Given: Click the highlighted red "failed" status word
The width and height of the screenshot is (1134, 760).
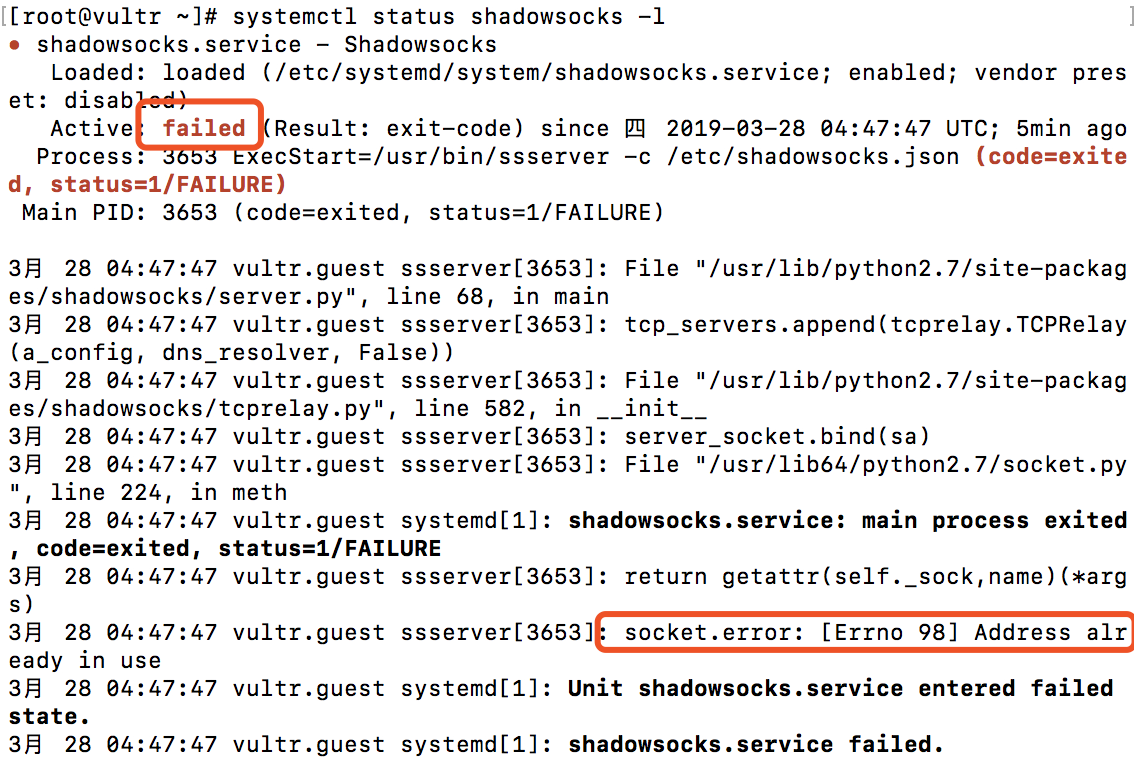Looking at the screenshot, I should pos(204,128).
